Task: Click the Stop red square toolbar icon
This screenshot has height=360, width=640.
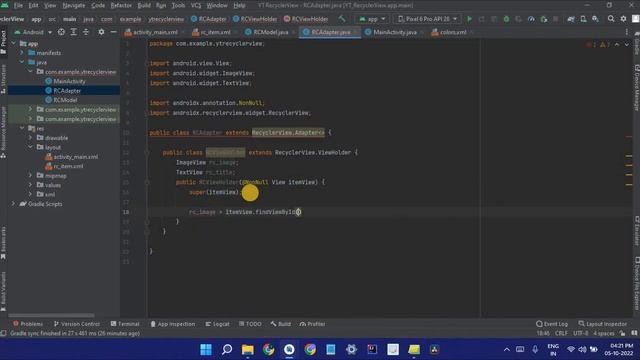Action: click(x=556, y=19)
